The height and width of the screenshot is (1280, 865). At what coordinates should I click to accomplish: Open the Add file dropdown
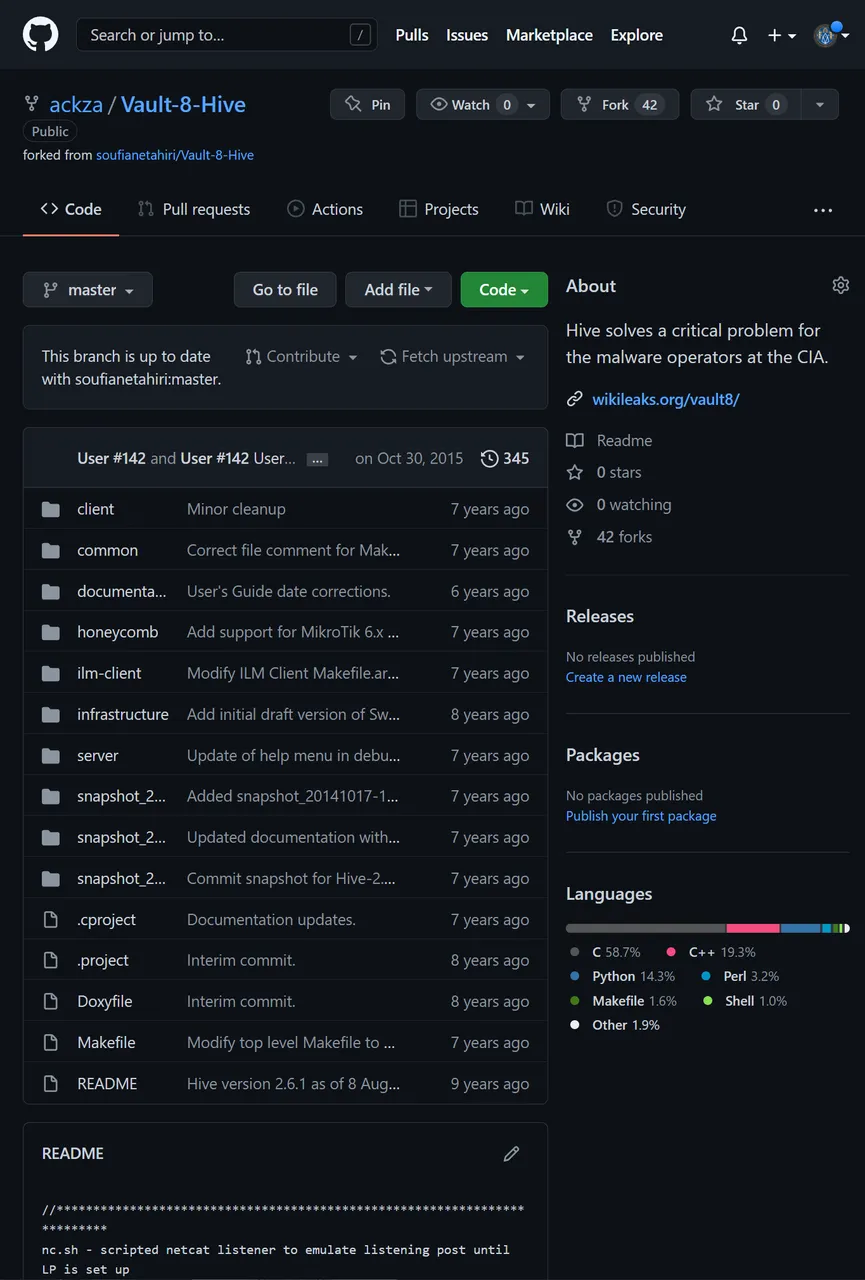point(398,289)
